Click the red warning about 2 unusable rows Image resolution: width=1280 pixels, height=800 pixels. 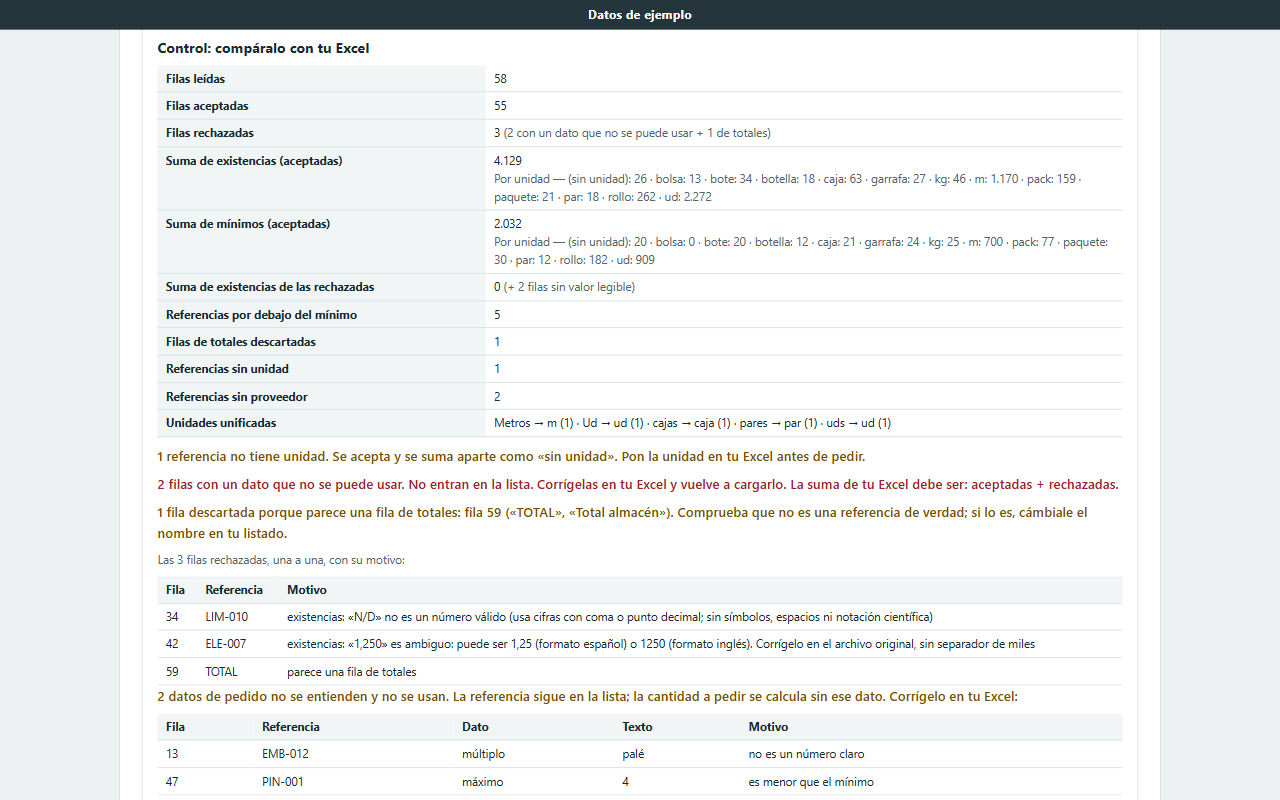coord(638,485)
